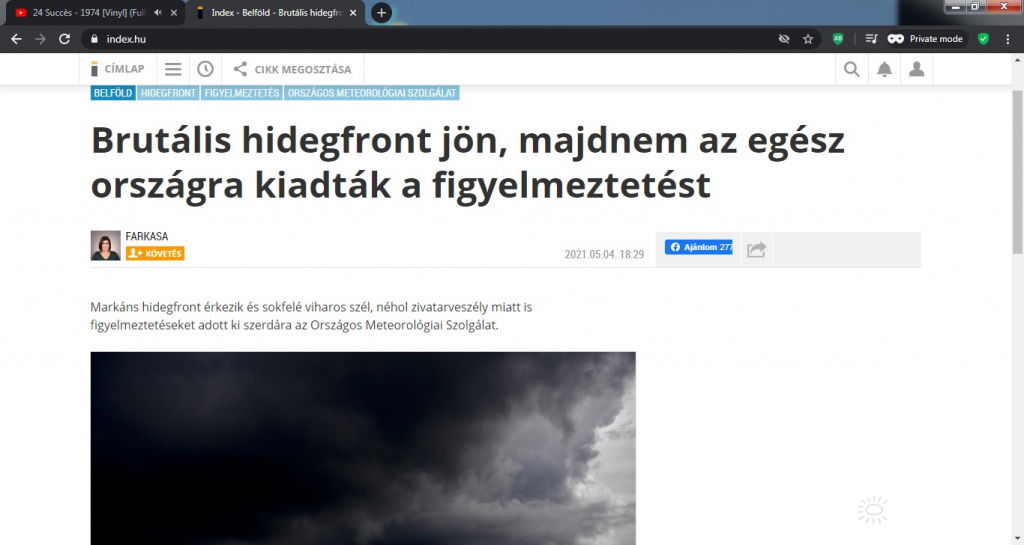Open the hamburger menu on Index toolbar

173,69
